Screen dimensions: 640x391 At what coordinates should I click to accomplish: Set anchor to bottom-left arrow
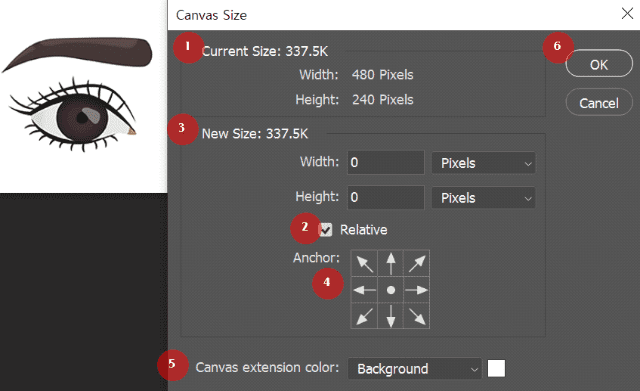click(x=364, y=316)
